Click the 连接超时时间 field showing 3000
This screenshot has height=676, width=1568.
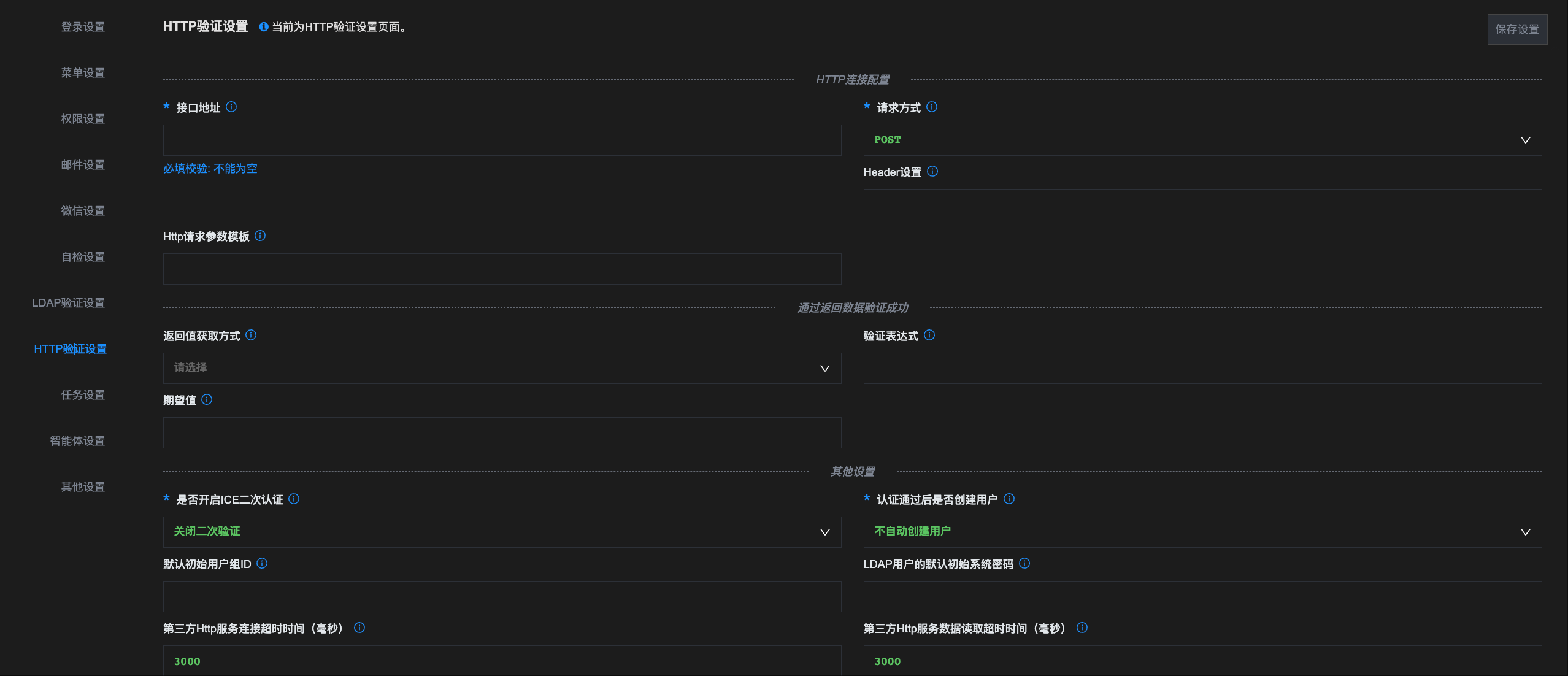pos(502,661)
